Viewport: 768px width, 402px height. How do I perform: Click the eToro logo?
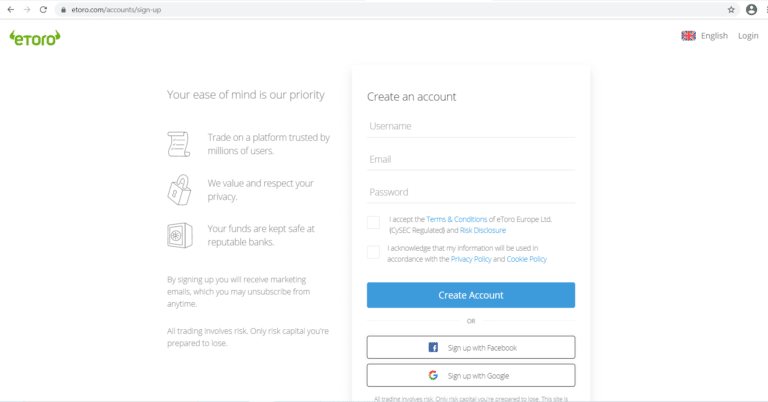(35, 38)
